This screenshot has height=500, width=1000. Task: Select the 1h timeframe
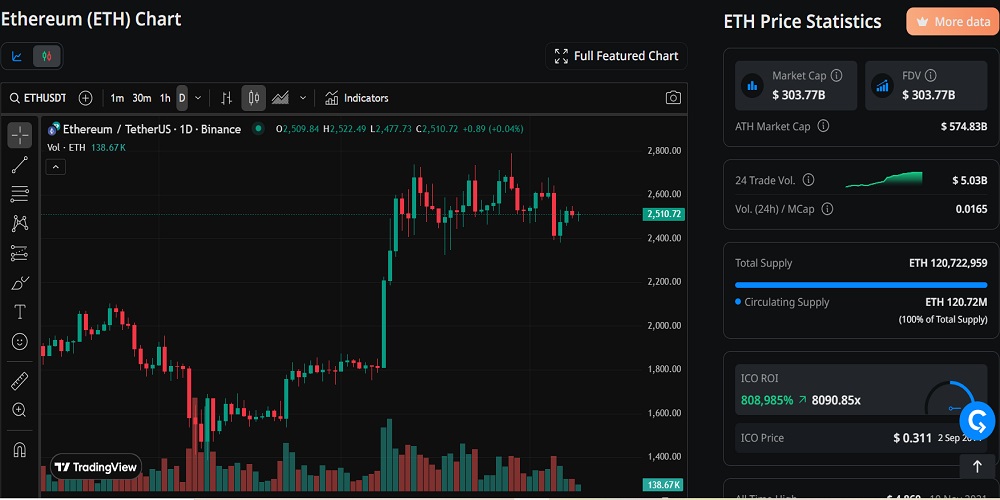(165, 98)
